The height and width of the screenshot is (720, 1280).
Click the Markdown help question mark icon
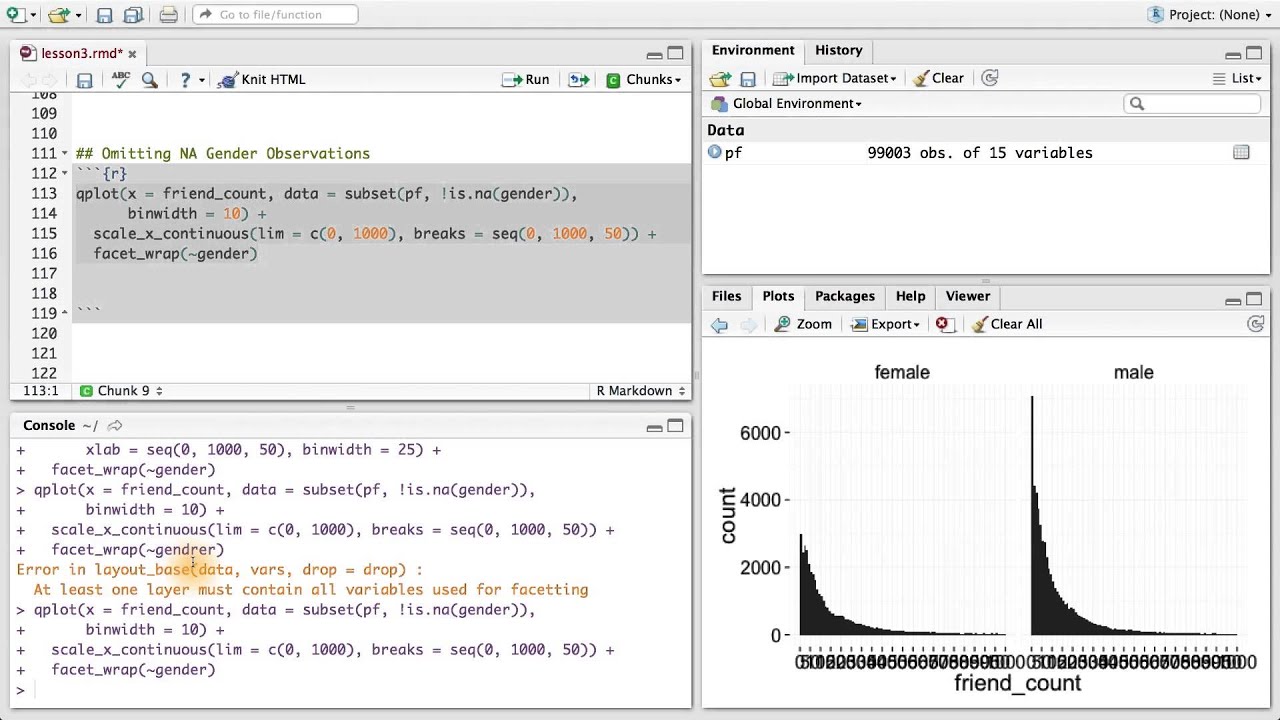(184, 80)
